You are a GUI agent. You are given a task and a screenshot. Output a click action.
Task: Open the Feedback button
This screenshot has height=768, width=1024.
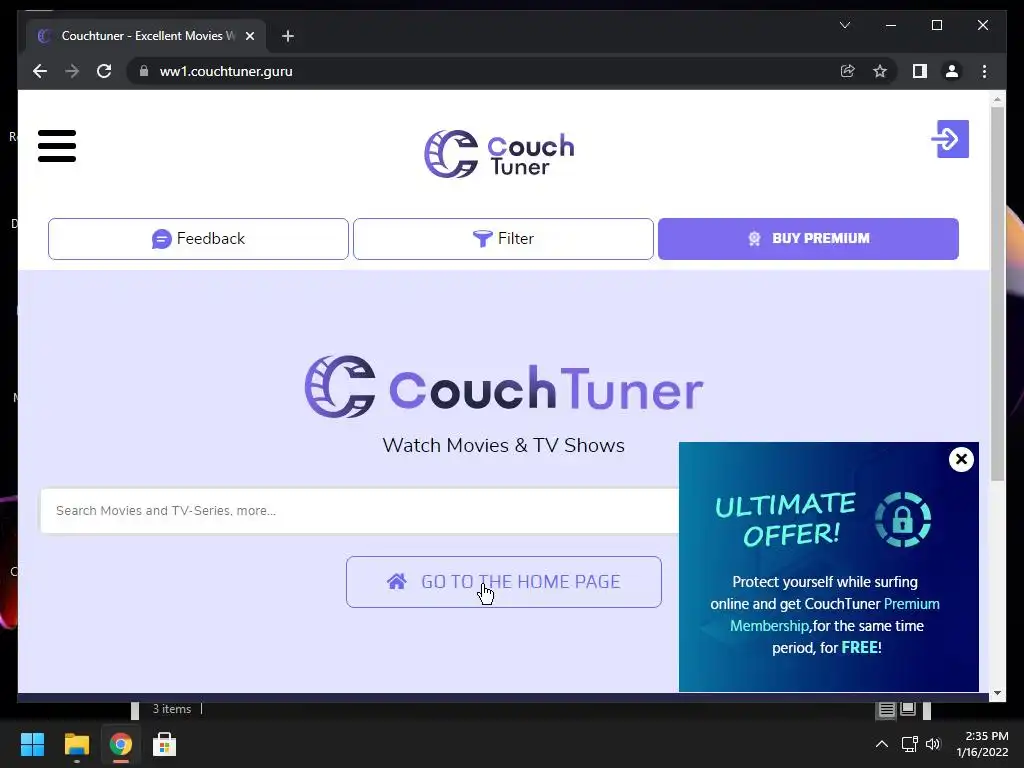coord(198,239)
